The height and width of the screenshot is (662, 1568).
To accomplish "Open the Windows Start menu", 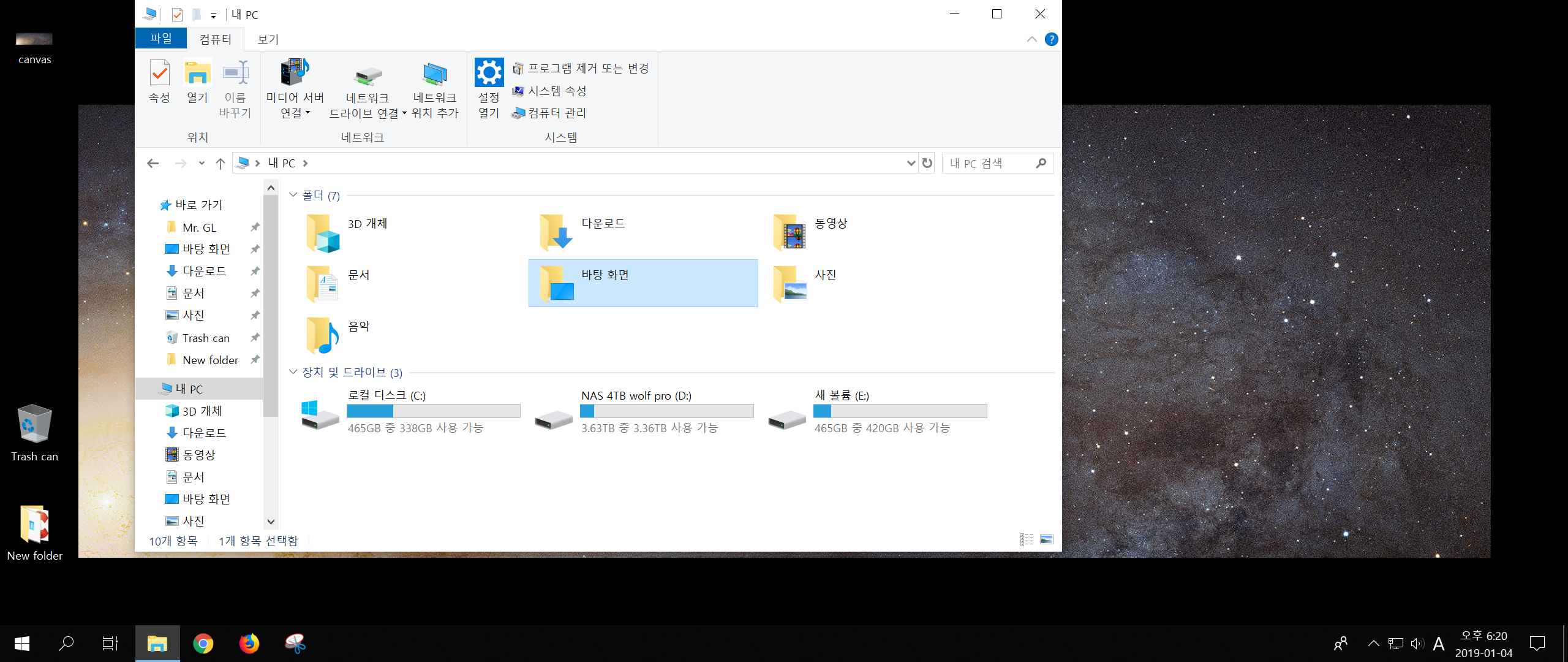I will tap(22, 644).
